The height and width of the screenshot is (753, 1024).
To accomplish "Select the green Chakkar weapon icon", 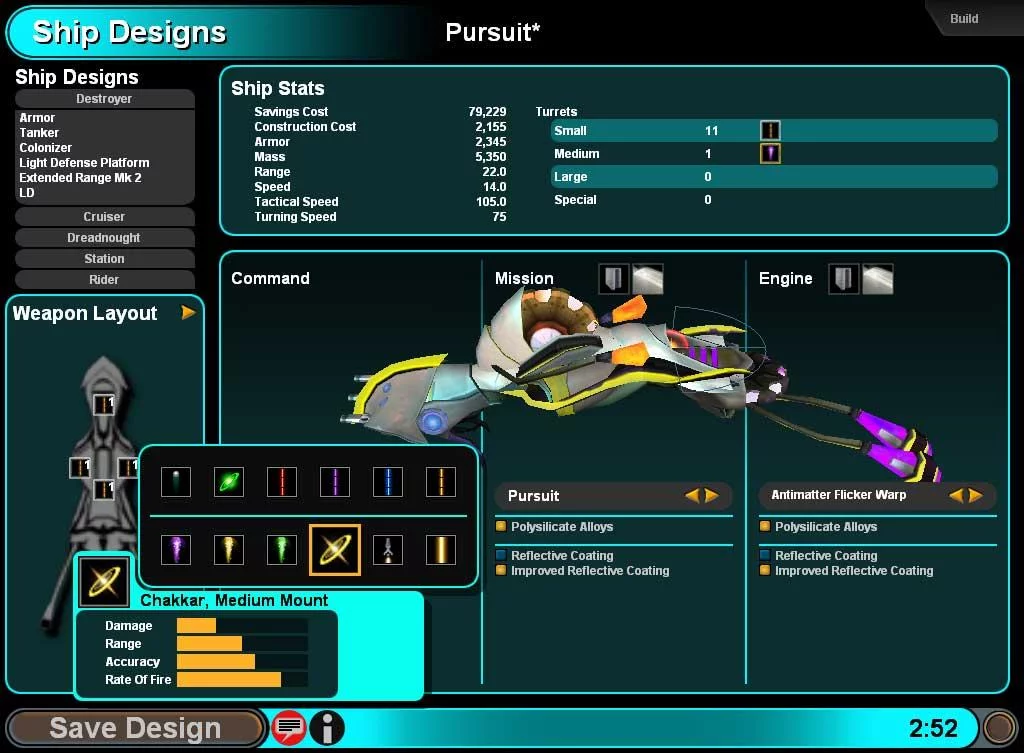I will (228, 481).
